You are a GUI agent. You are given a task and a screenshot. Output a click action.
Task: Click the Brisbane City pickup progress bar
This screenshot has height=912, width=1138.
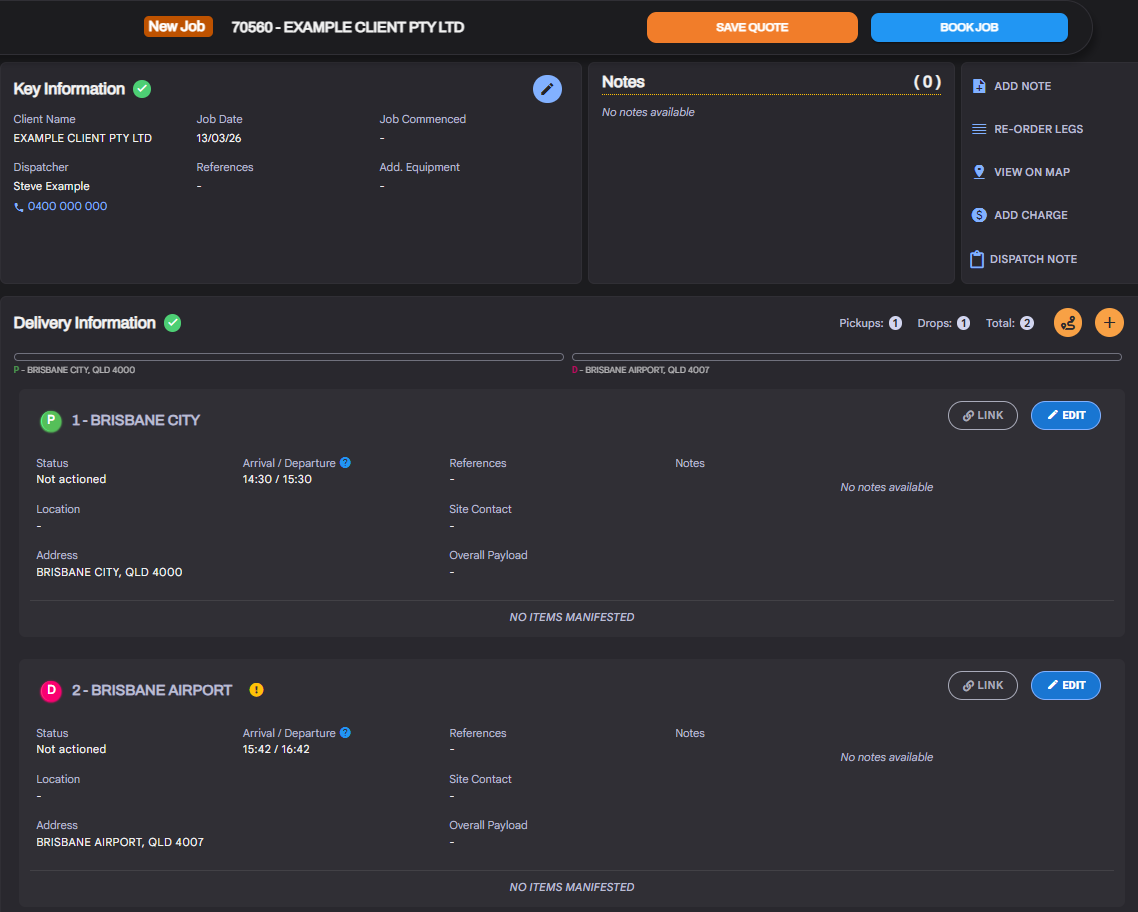coord(289,357)
